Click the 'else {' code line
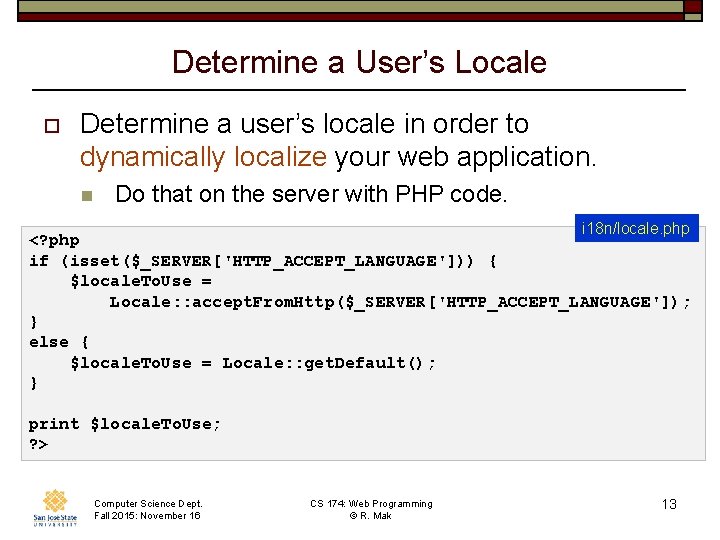 pos(59,343)
